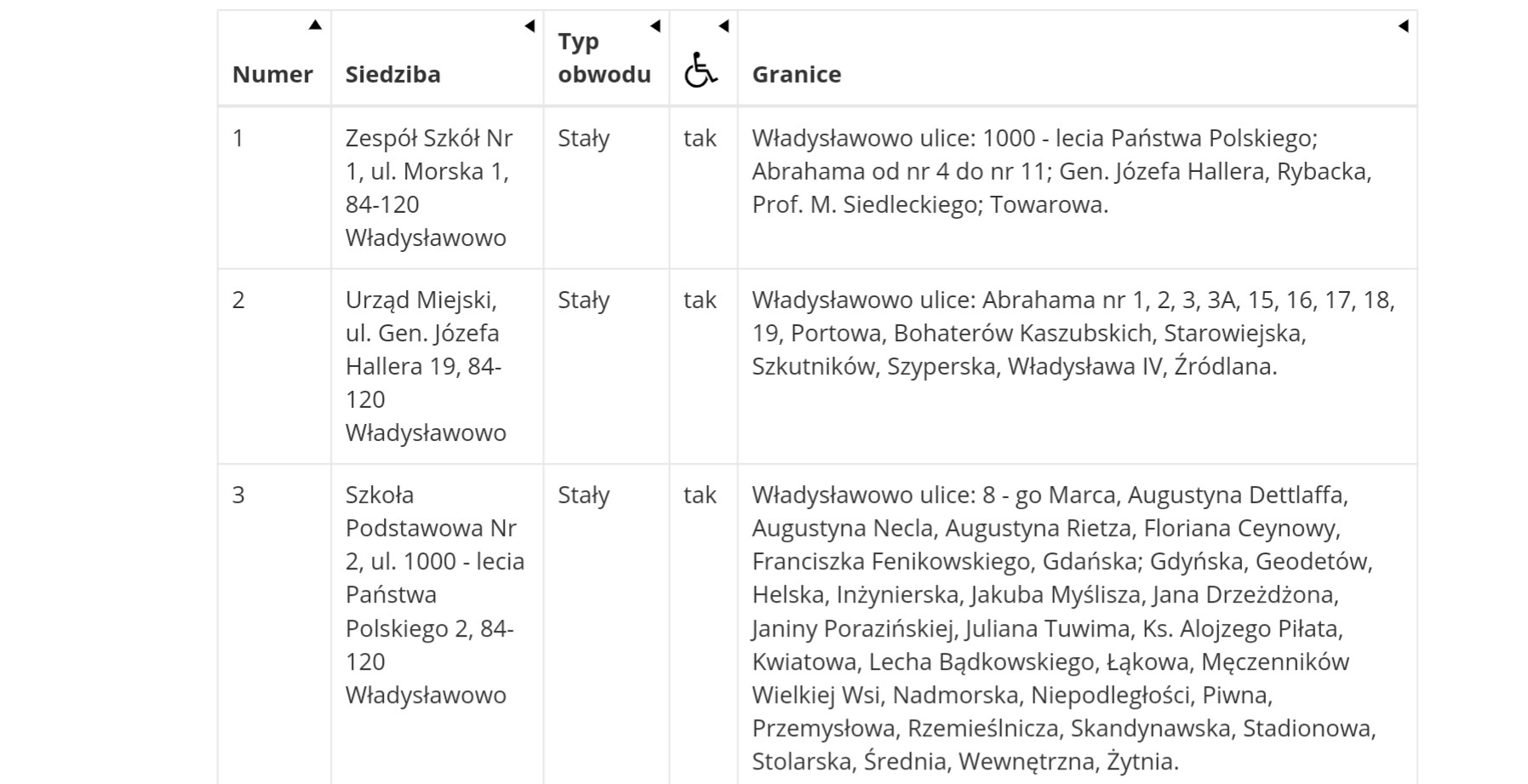Click 'Stały' type cell in row 2
This screenshot has width=1528, height=784.
583,300
